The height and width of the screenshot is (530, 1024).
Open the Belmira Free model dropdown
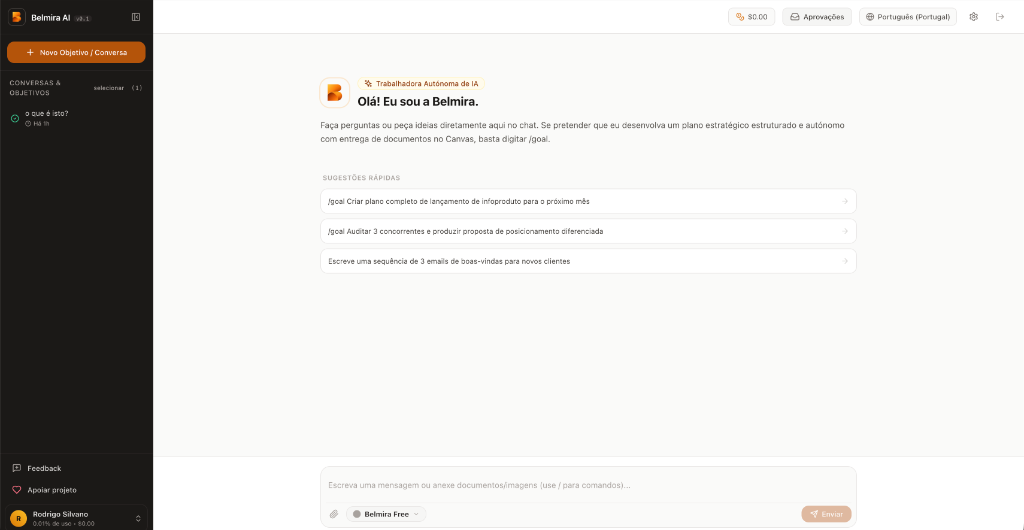[386, 514]
